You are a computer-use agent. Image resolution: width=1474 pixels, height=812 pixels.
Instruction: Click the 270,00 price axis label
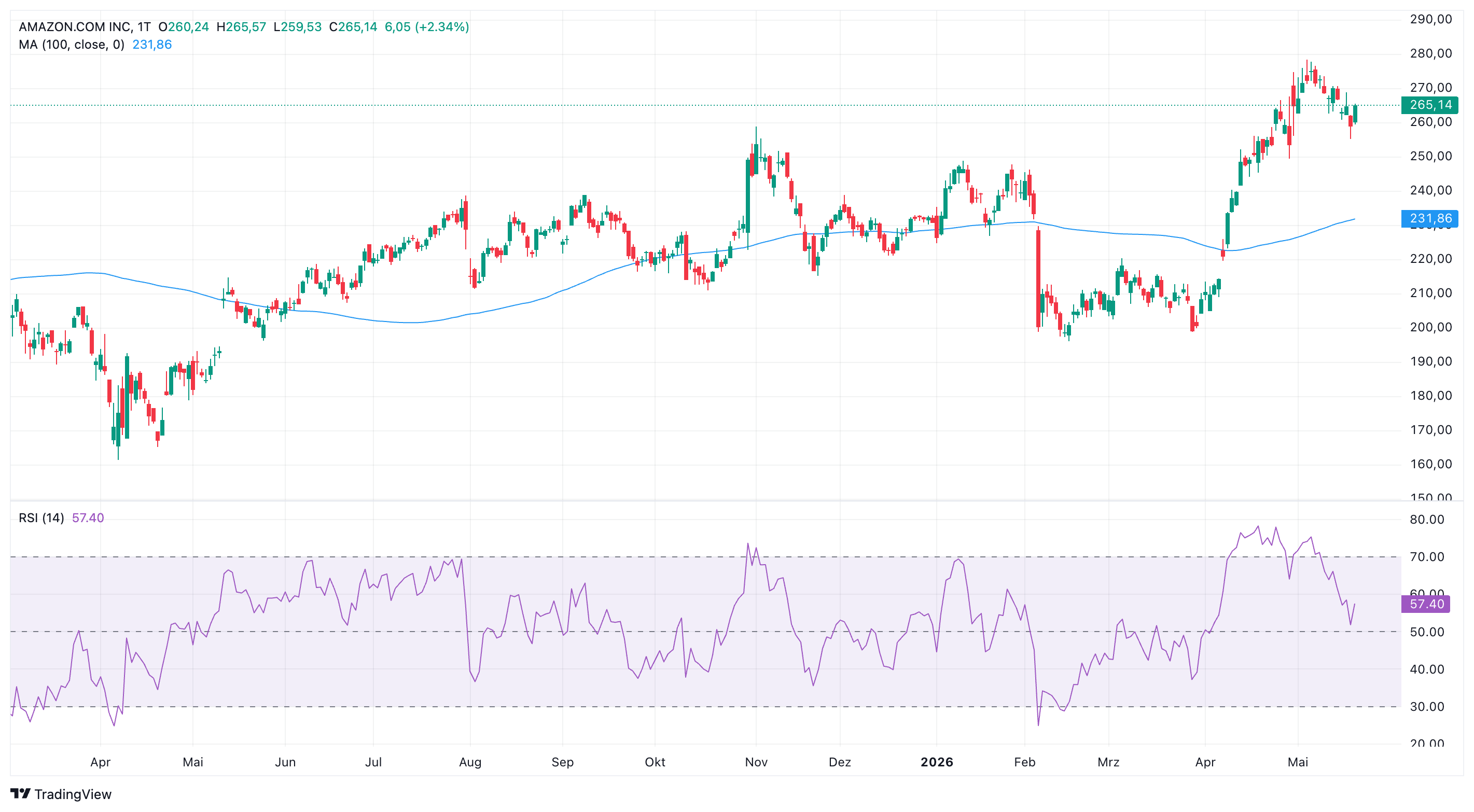point(1430,88)
